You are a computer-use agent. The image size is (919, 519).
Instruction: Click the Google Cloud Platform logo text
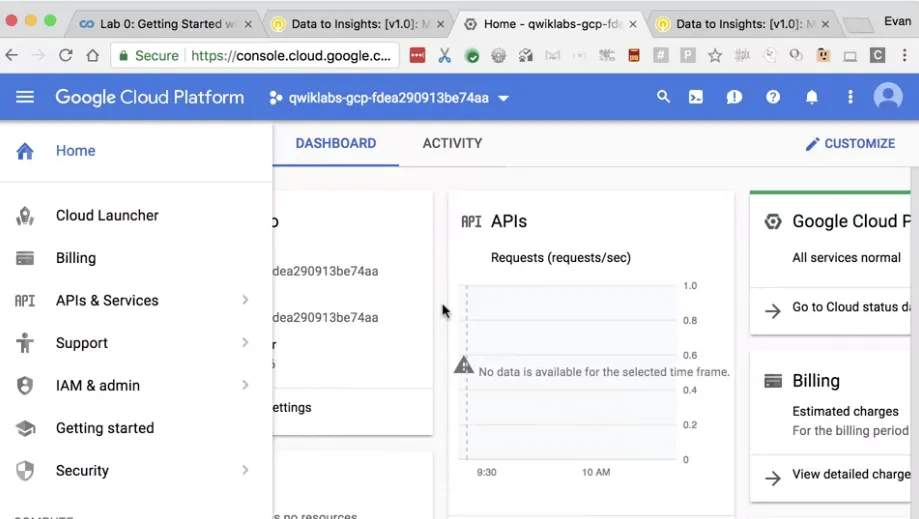point(149,97)
